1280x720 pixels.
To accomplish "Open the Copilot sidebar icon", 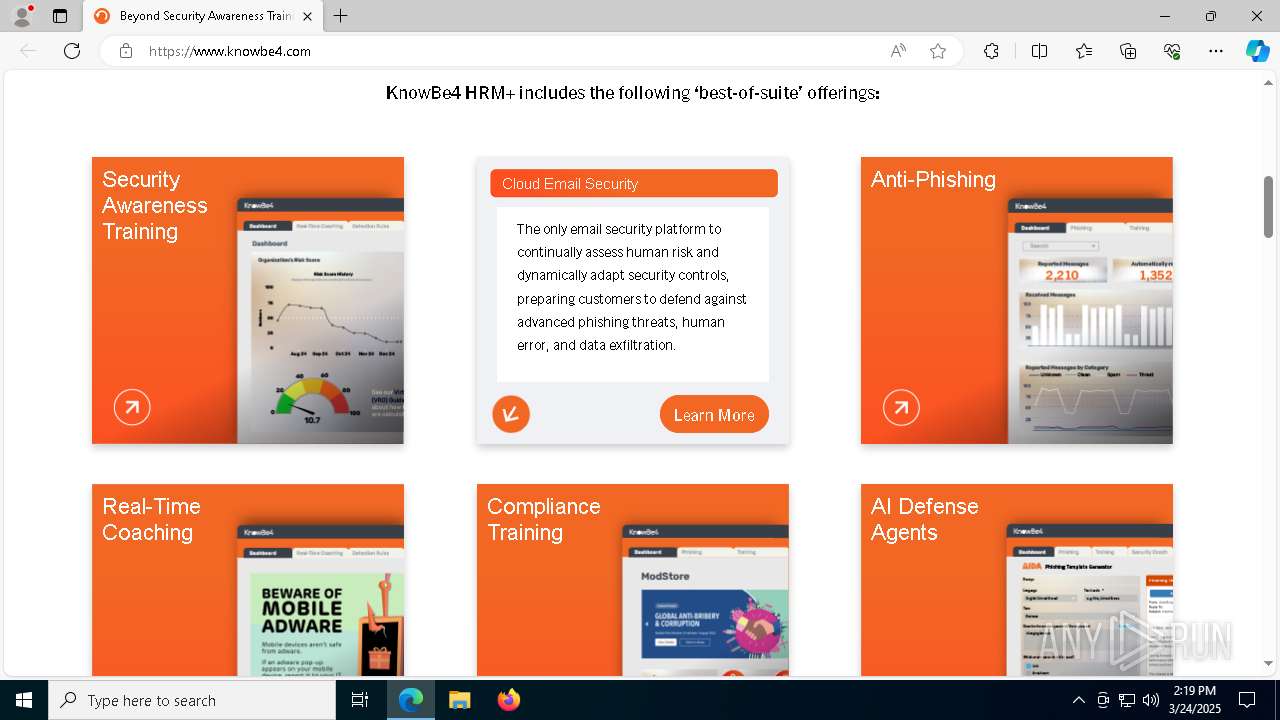I will tap(1257, 51).
